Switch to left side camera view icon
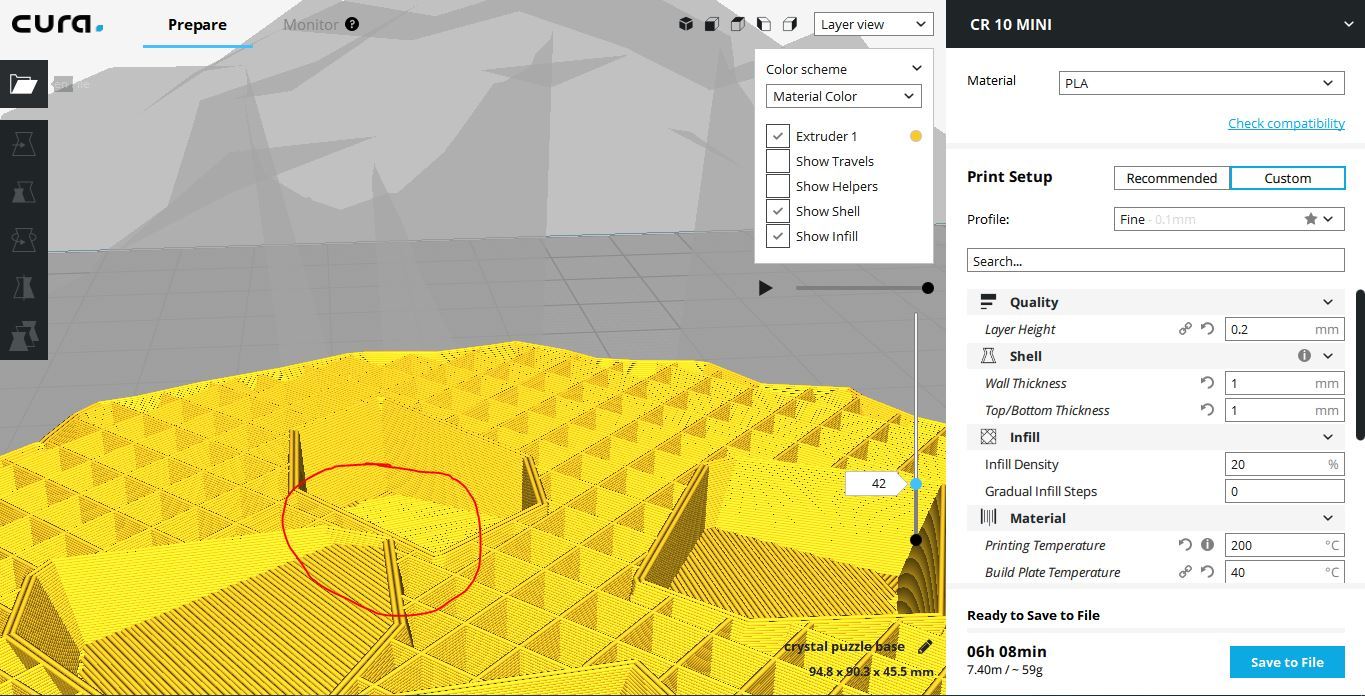 763,24
